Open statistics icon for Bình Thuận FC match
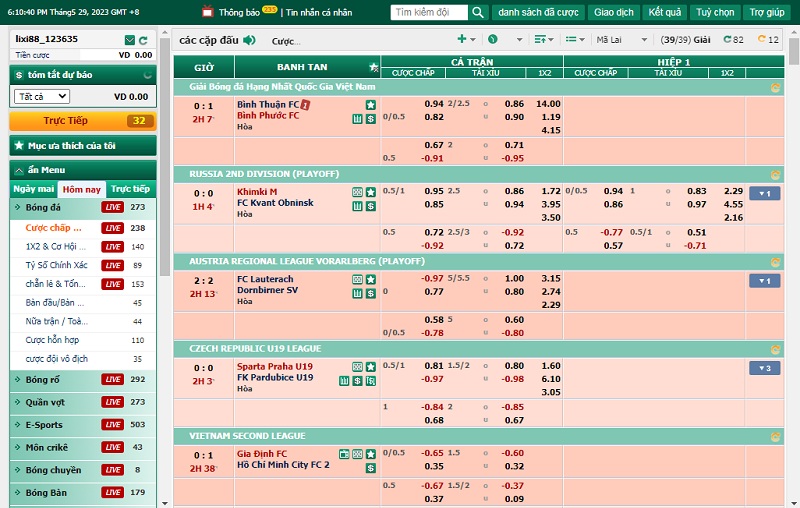 point(358,119)
